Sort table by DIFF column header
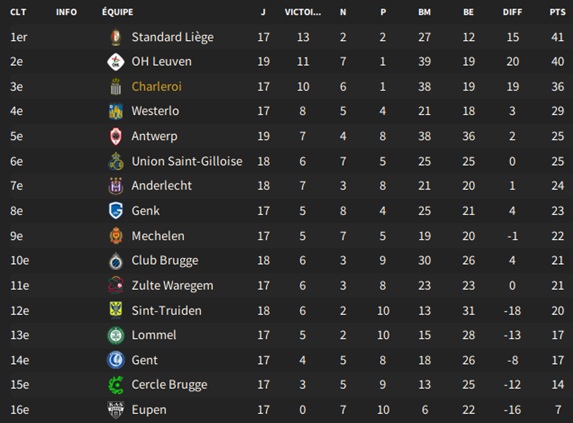 [x=512, y=12]
